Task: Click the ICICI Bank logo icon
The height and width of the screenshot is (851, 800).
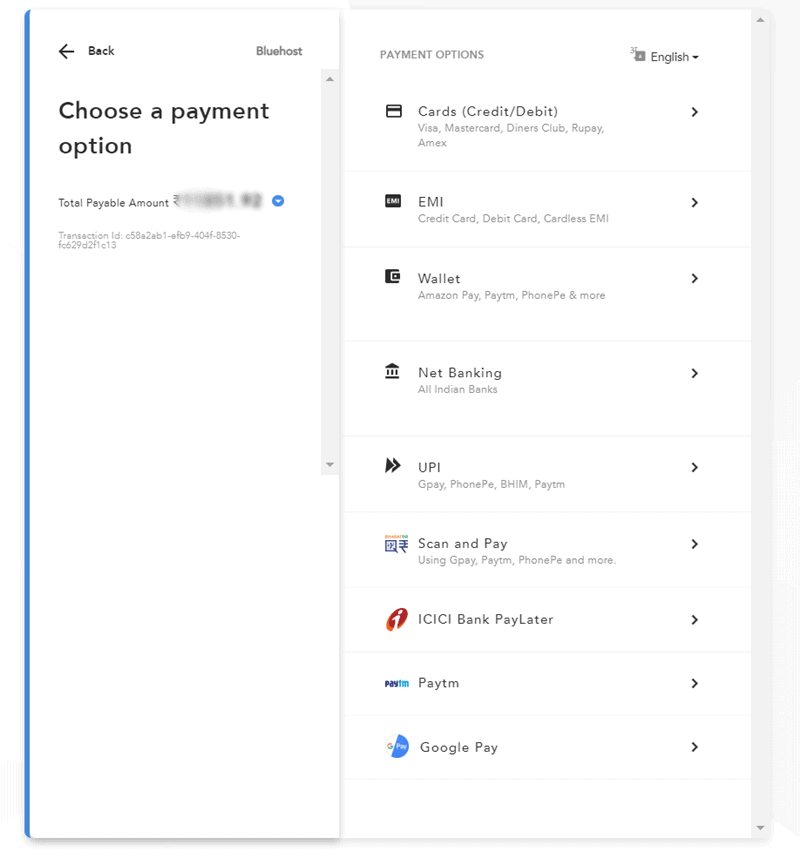Action: (397, 619)
